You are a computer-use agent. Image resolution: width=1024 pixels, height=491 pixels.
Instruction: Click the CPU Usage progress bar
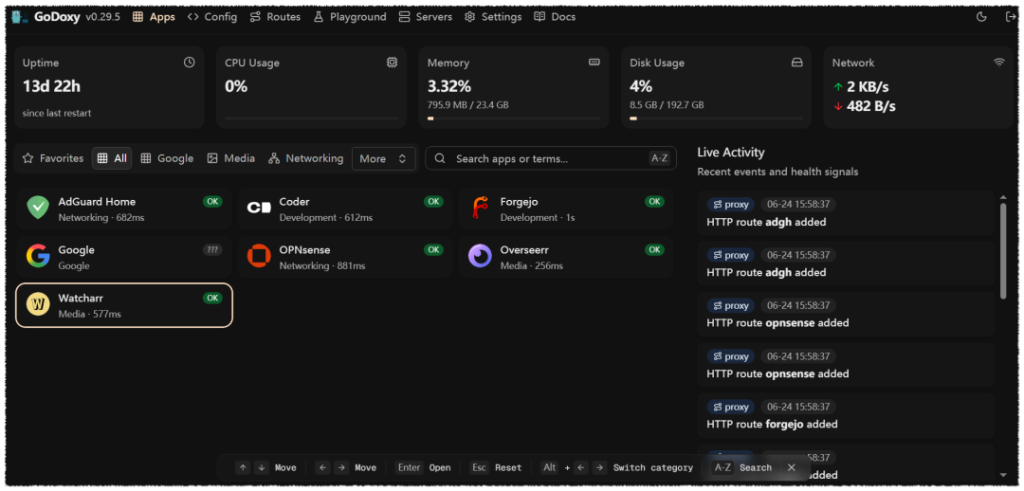point(312,118)
